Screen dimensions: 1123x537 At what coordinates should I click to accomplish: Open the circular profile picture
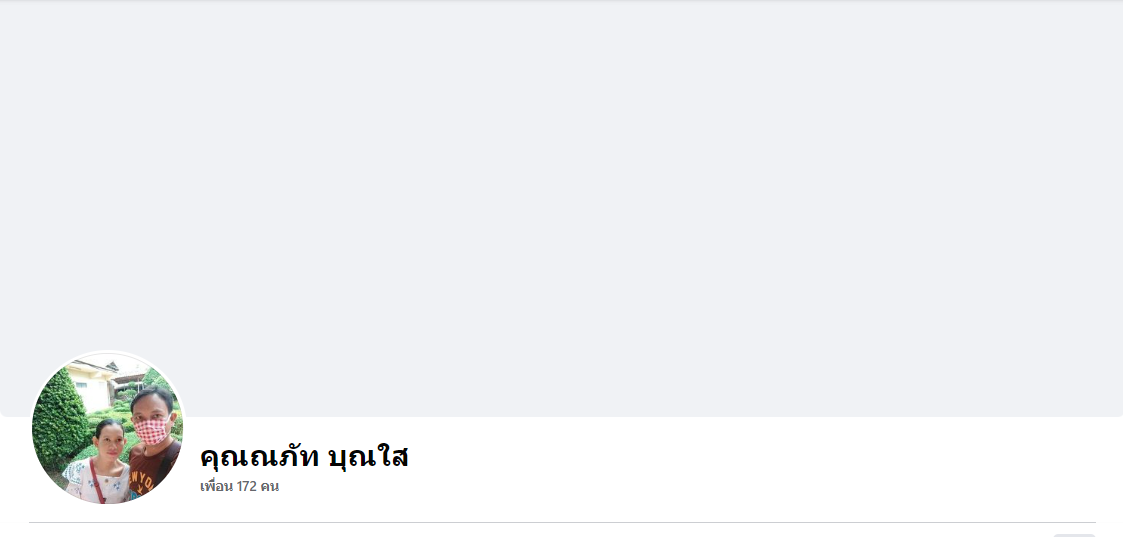click(109, 427)
